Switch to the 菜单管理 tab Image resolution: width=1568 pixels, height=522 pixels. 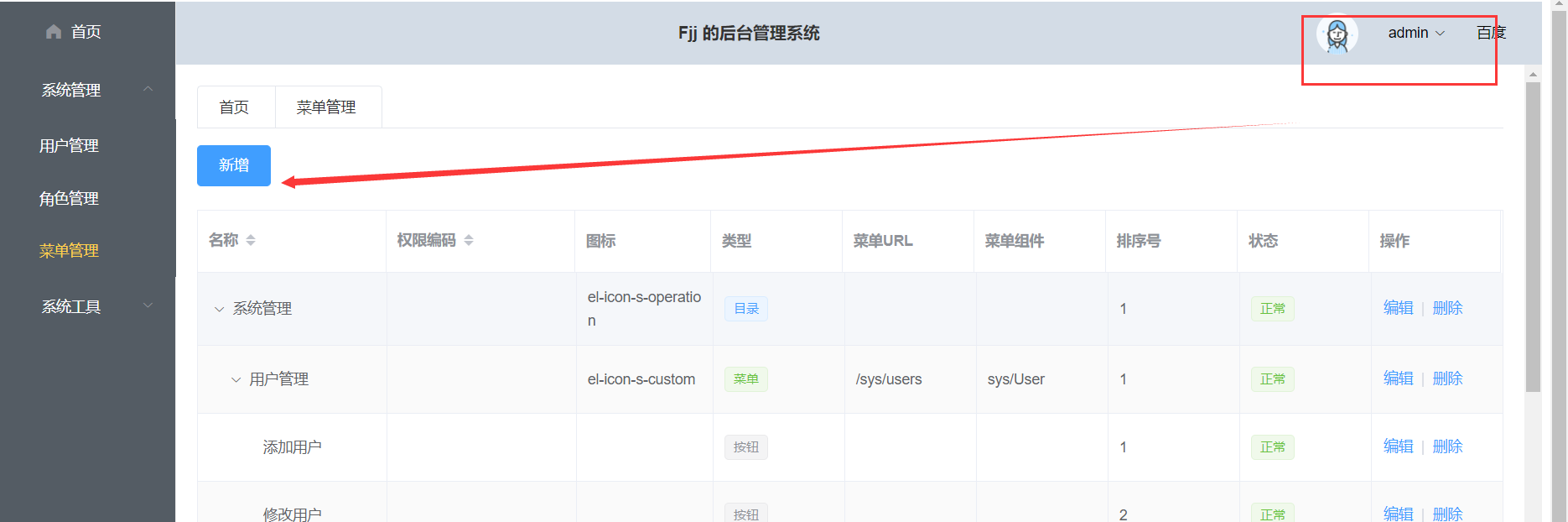click(326, 107)
